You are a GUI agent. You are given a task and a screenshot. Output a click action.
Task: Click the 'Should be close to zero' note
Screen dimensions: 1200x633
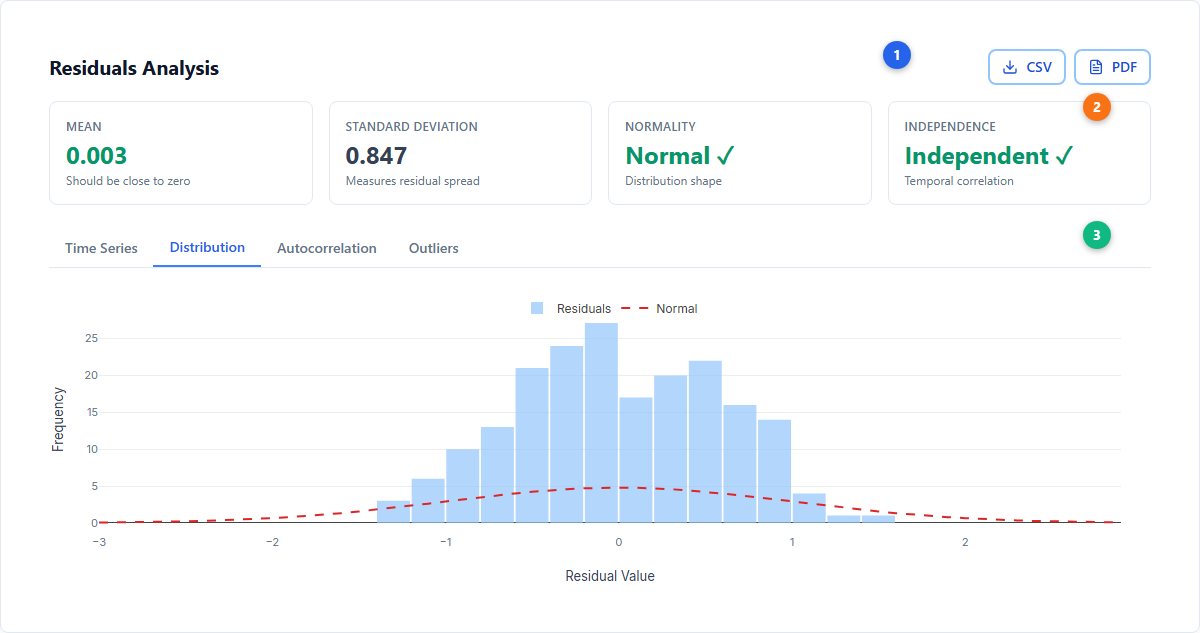pos(128,181)
